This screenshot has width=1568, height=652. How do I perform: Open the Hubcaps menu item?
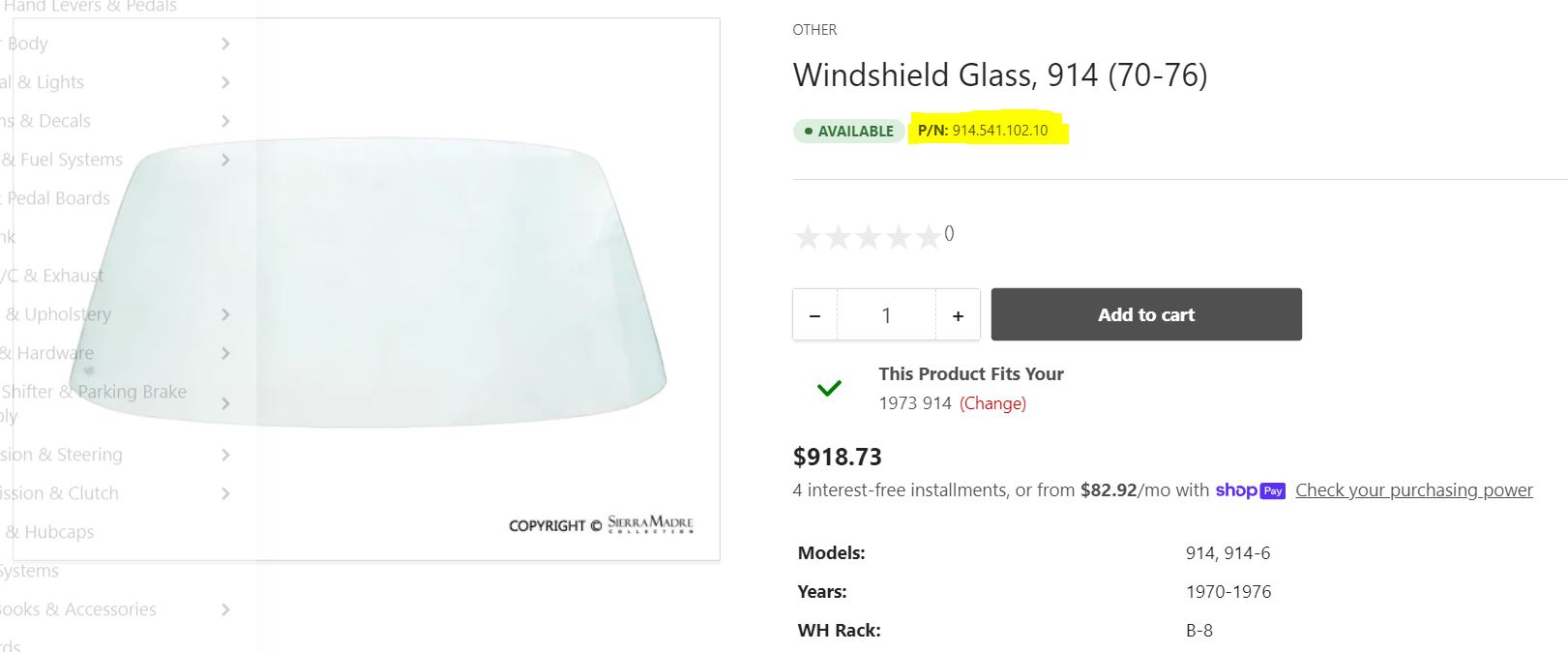click(x=58, y=532)
